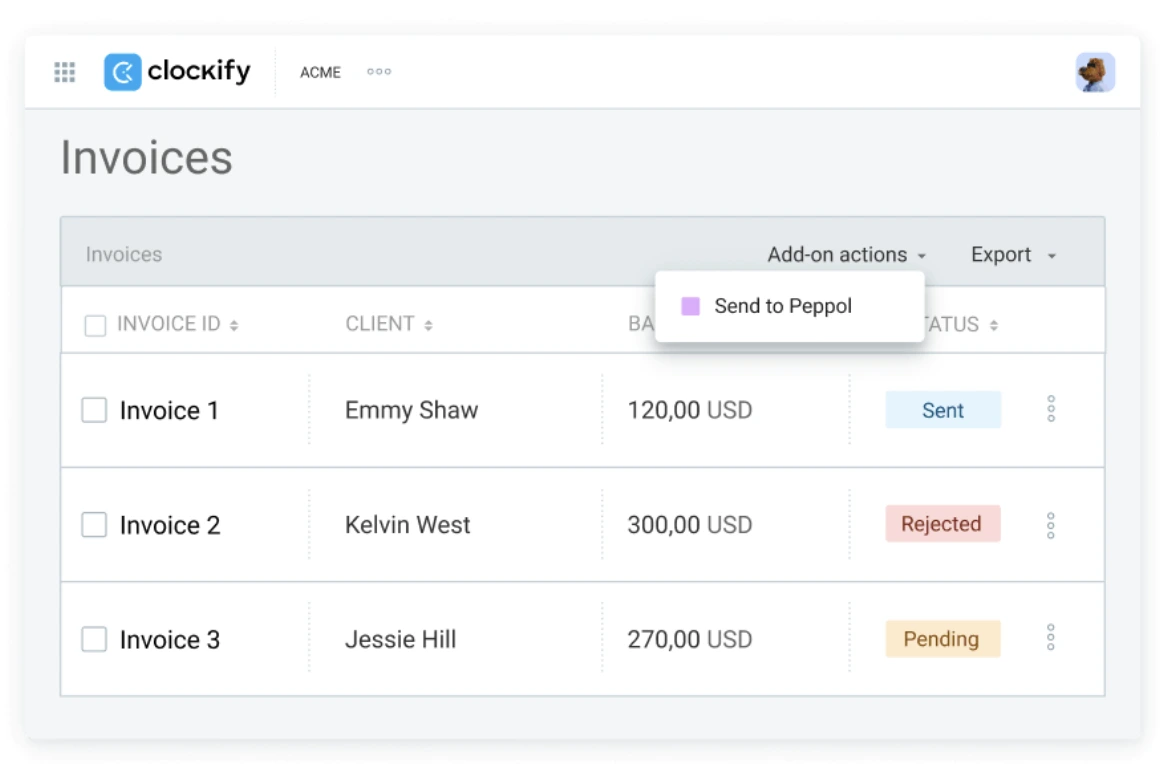Screen dimensions: 1170x772
Task: Click the Invoices table panel label
Action: pyautogui.click(x=124, y=254)
